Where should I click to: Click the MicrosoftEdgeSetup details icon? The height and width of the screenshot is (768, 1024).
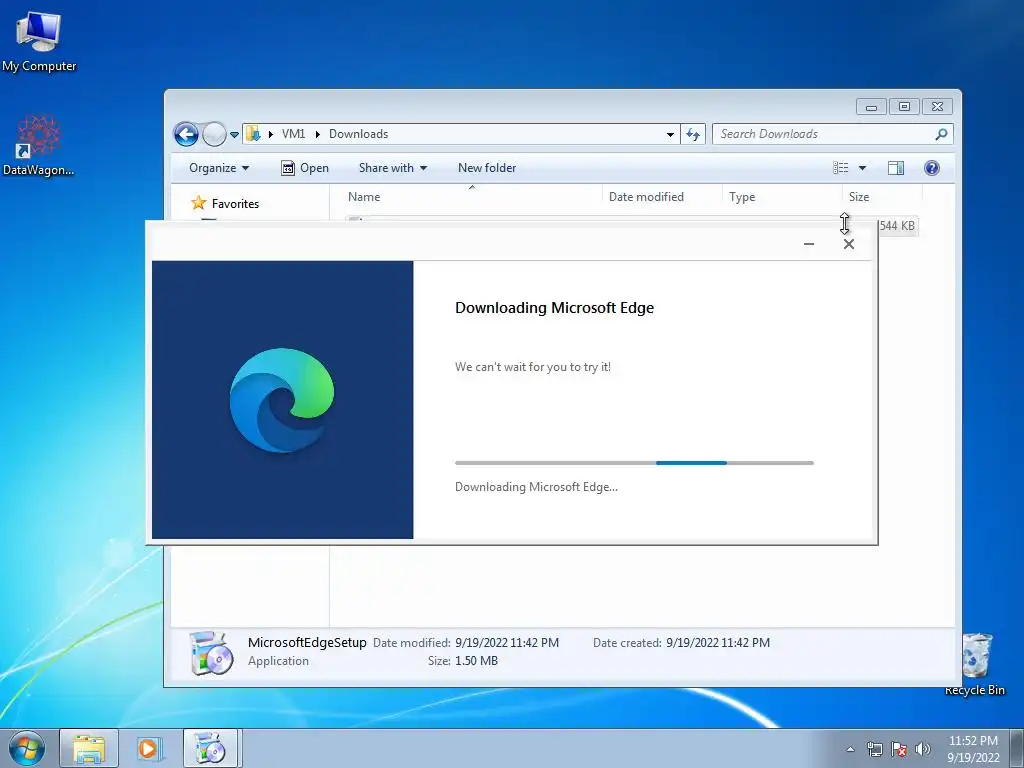point(211,652)
